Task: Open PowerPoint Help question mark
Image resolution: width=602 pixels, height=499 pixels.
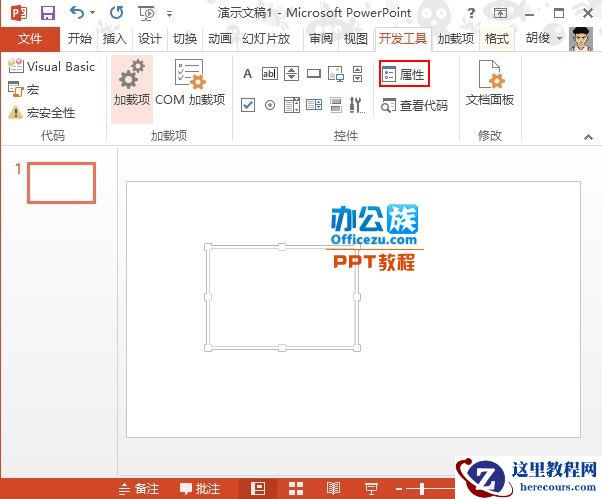Action: 471,13
